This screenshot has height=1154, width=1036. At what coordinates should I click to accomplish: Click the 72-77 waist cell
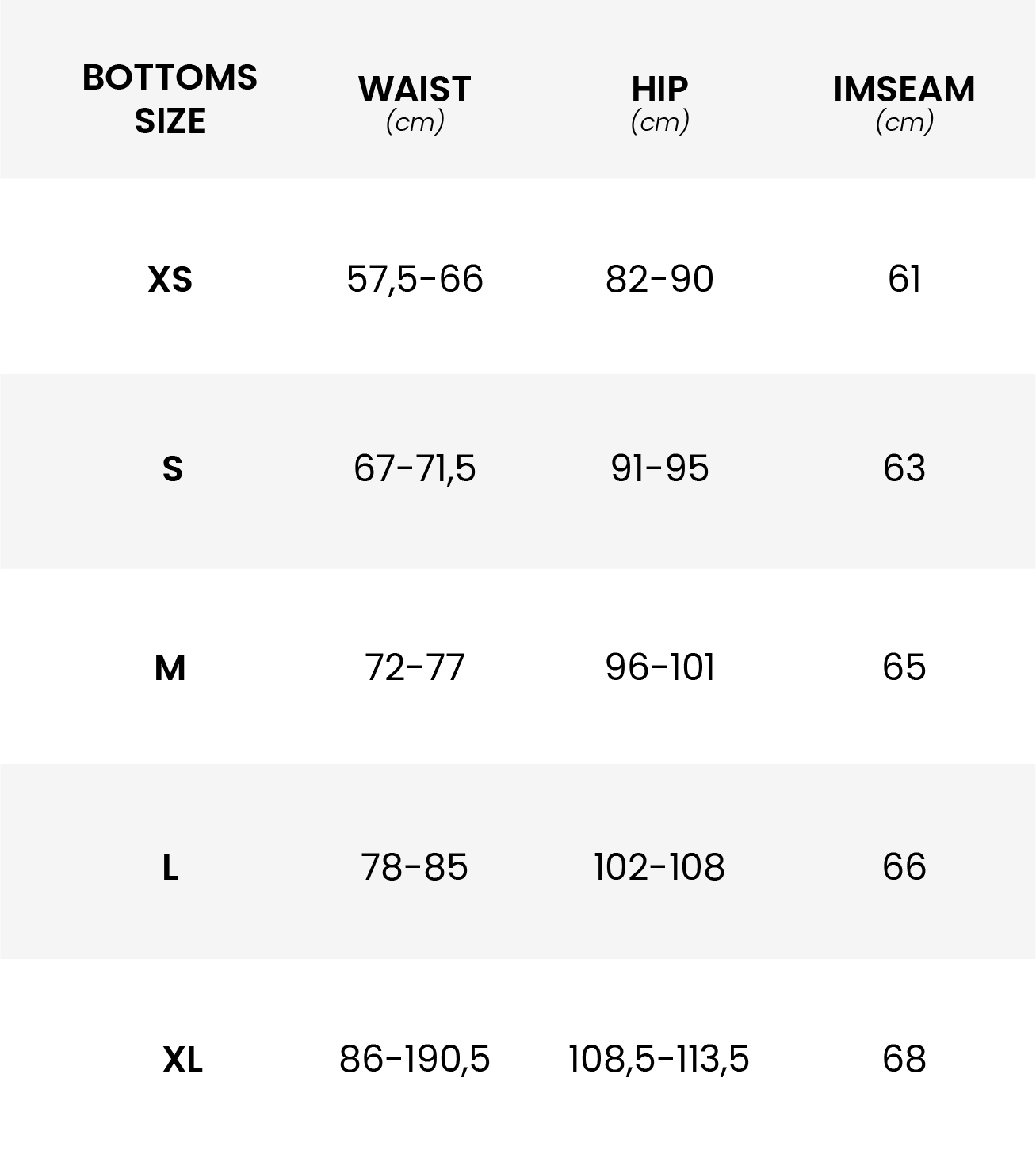point(415,667)
